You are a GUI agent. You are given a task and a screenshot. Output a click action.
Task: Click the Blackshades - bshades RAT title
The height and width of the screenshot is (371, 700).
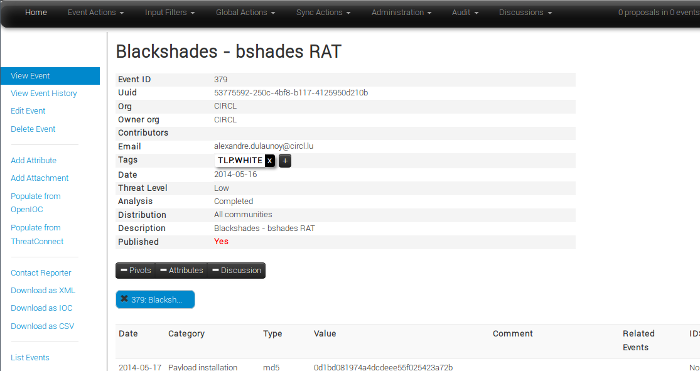point(229,52)
